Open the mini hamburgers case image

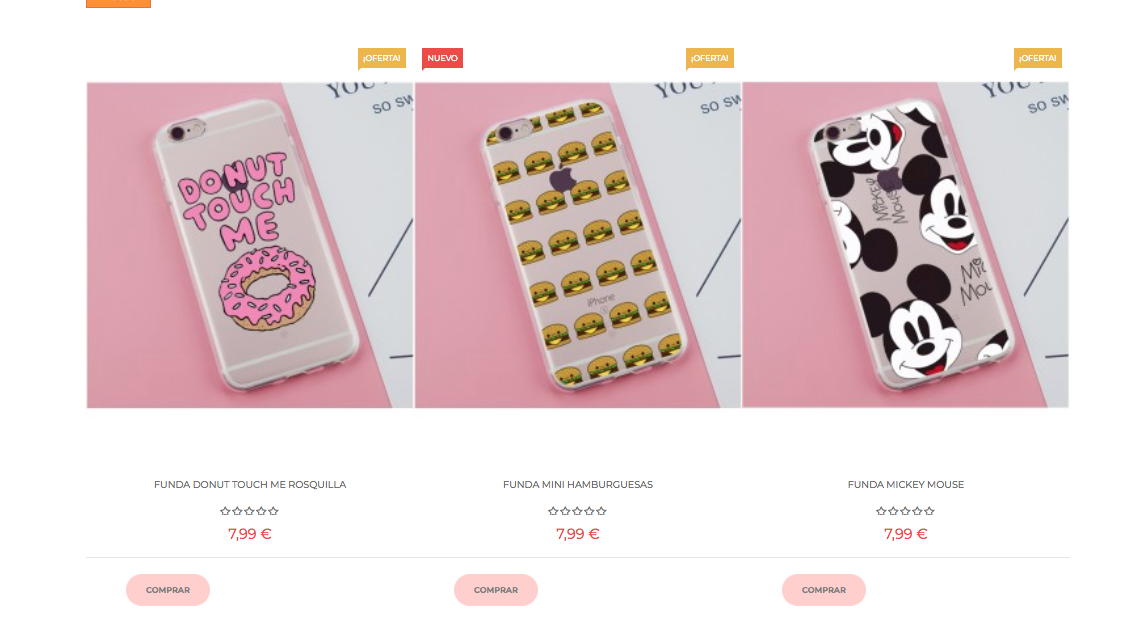[x=578, y=245]
